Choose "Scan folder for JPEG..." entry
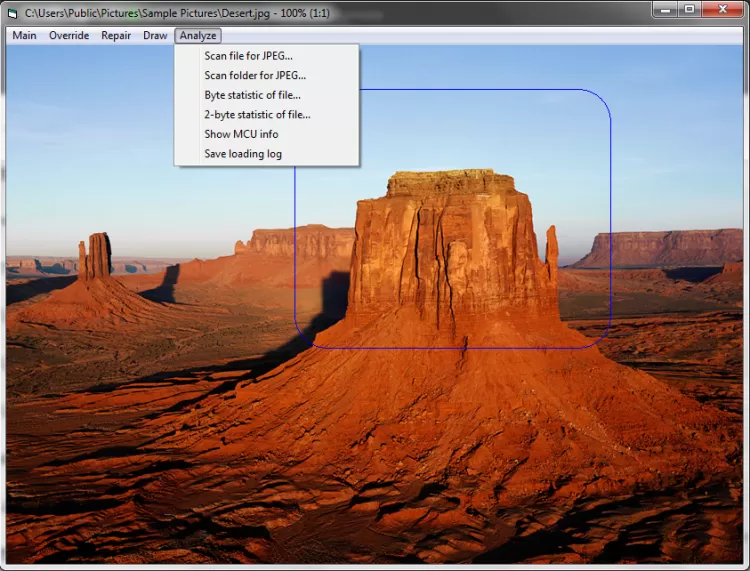This screenshot has width=750, height=571. point(255,75)
